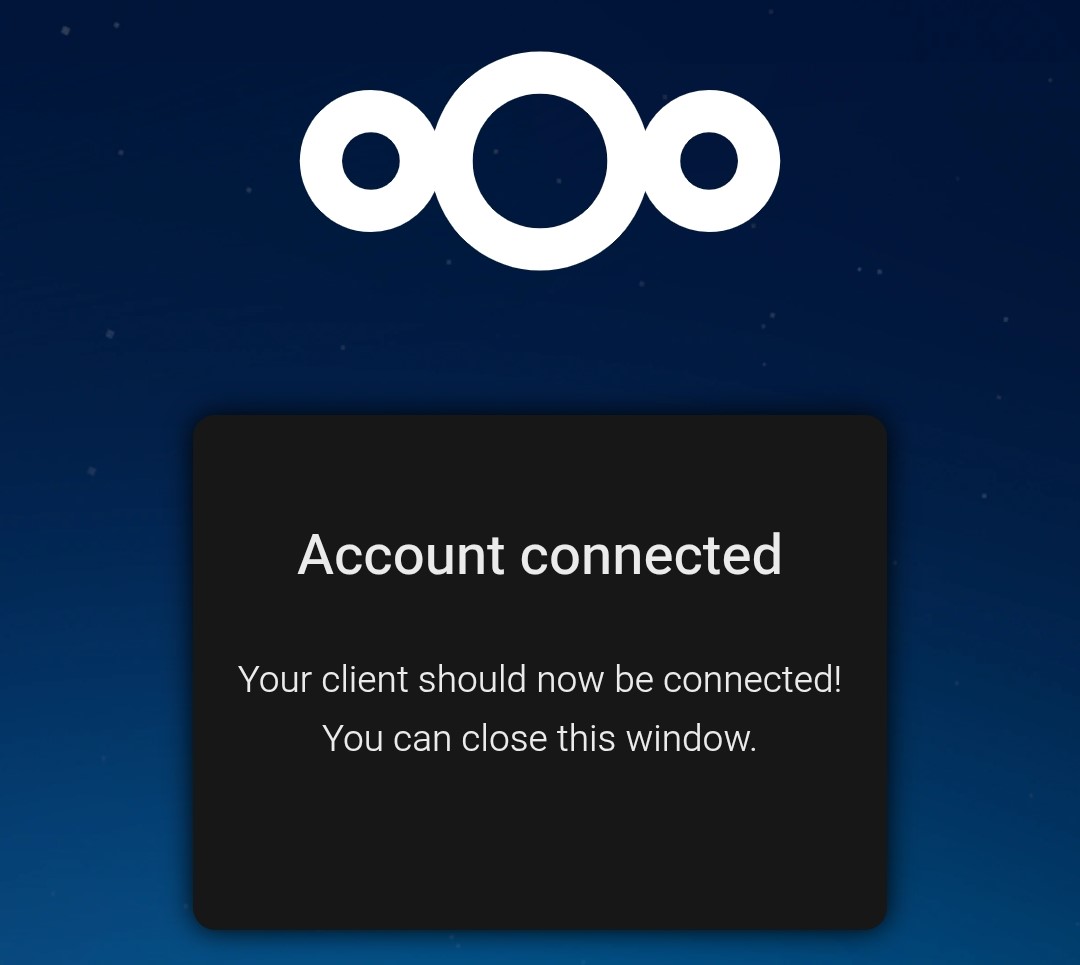Image resolution: width=1080 pixels, height=965 pixels.
Task: Click the word 'connected' in the heading
Action: click(652, 554)
